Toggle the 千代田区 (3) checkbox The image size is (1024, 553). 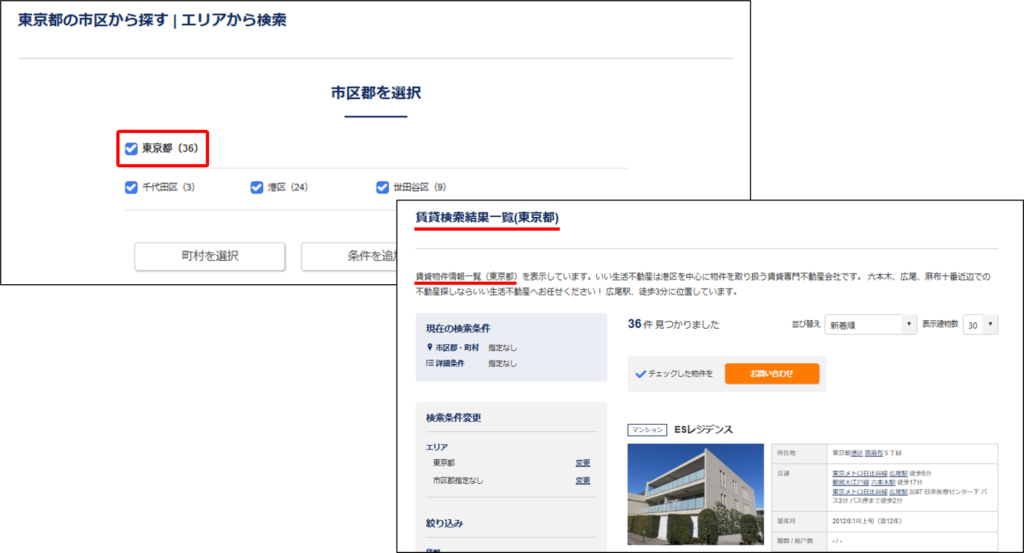131,187
